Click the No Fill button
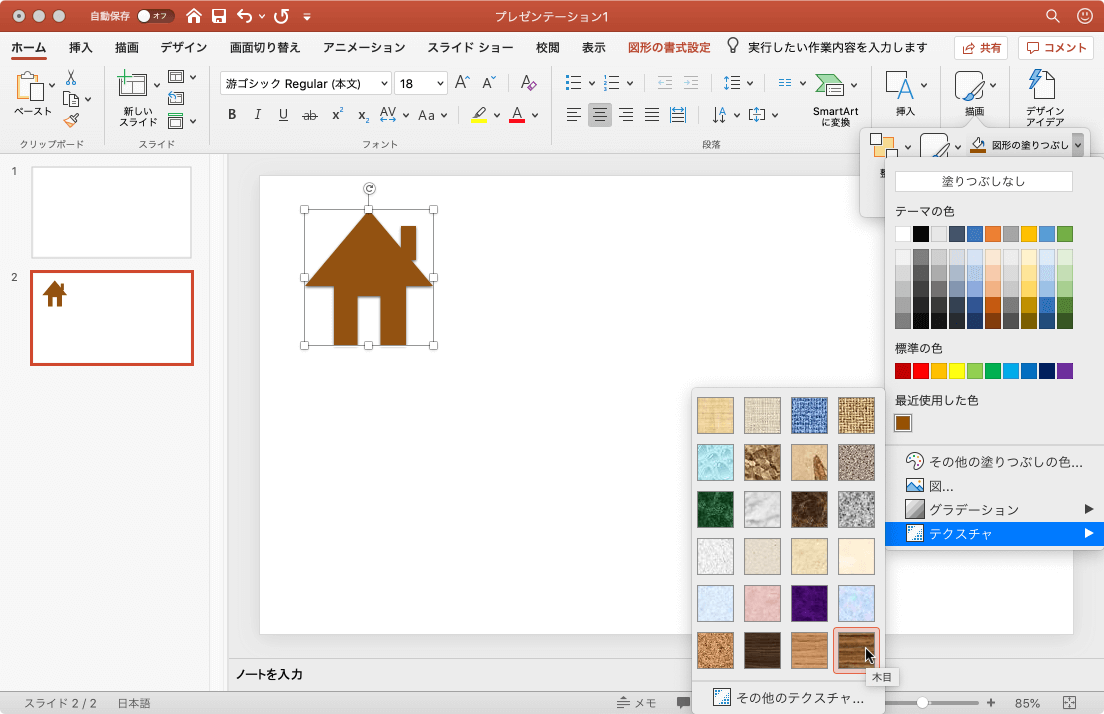Viewport: 1104px width, 714px height. pos(983,182)
